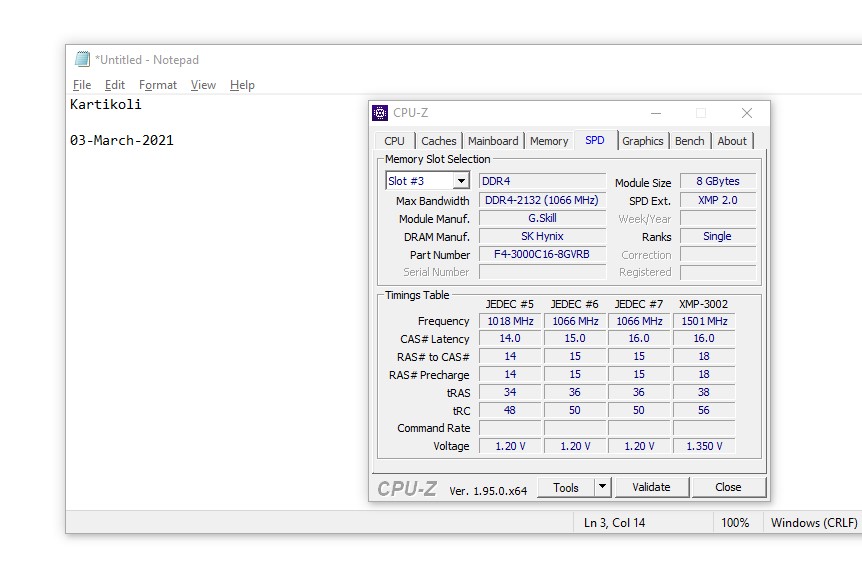Select the Mainboard tab
This screenshot has width=862, height=579.
(493, 141)
